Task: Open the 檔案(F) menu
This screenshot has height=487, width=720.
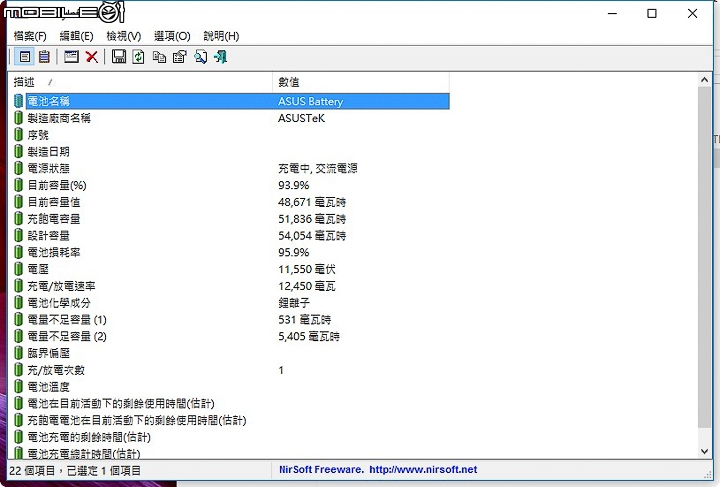Action: [x=30, y=36]
